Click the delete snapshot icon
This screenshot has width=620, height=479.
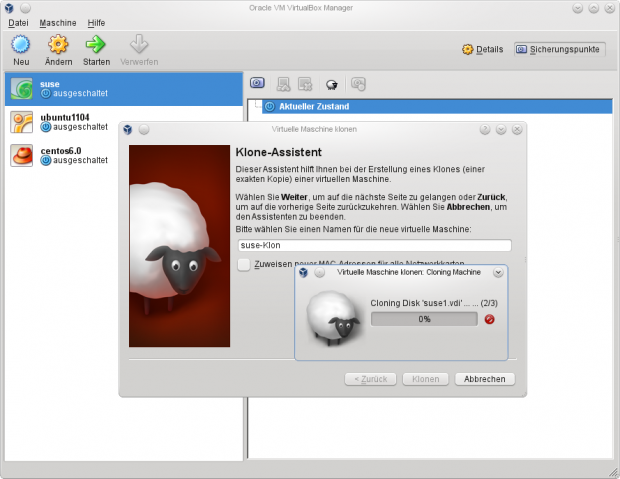point(306,84)
